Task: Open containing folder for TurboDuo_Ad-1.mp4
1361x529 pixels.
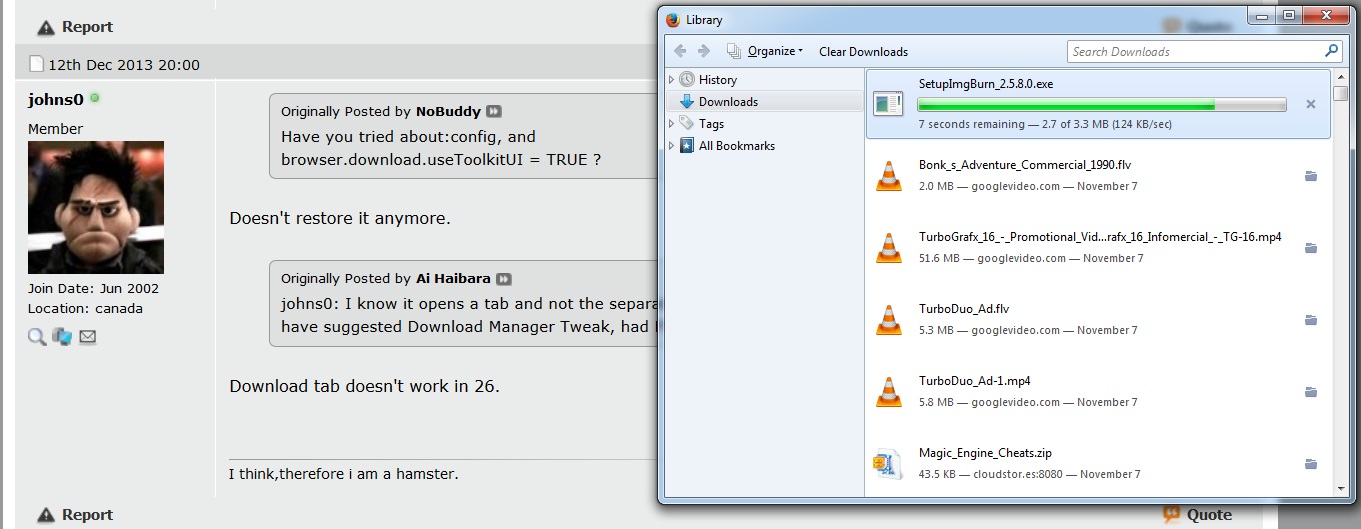Action: [x=1311, y=392]
